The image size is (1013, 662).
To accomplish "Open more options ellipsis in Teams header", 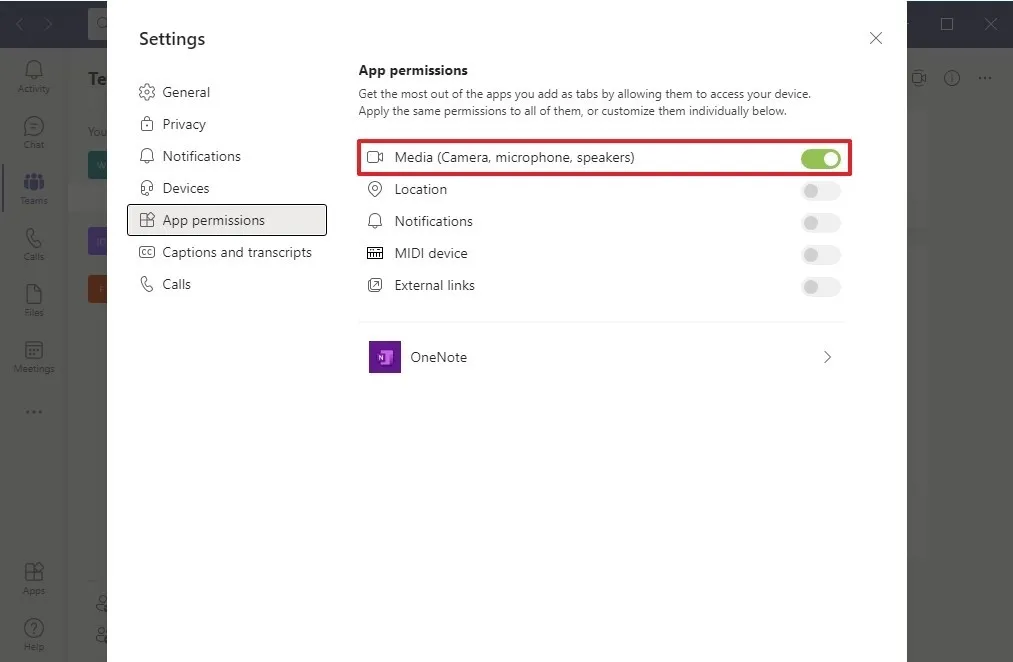I will point(985,78).
